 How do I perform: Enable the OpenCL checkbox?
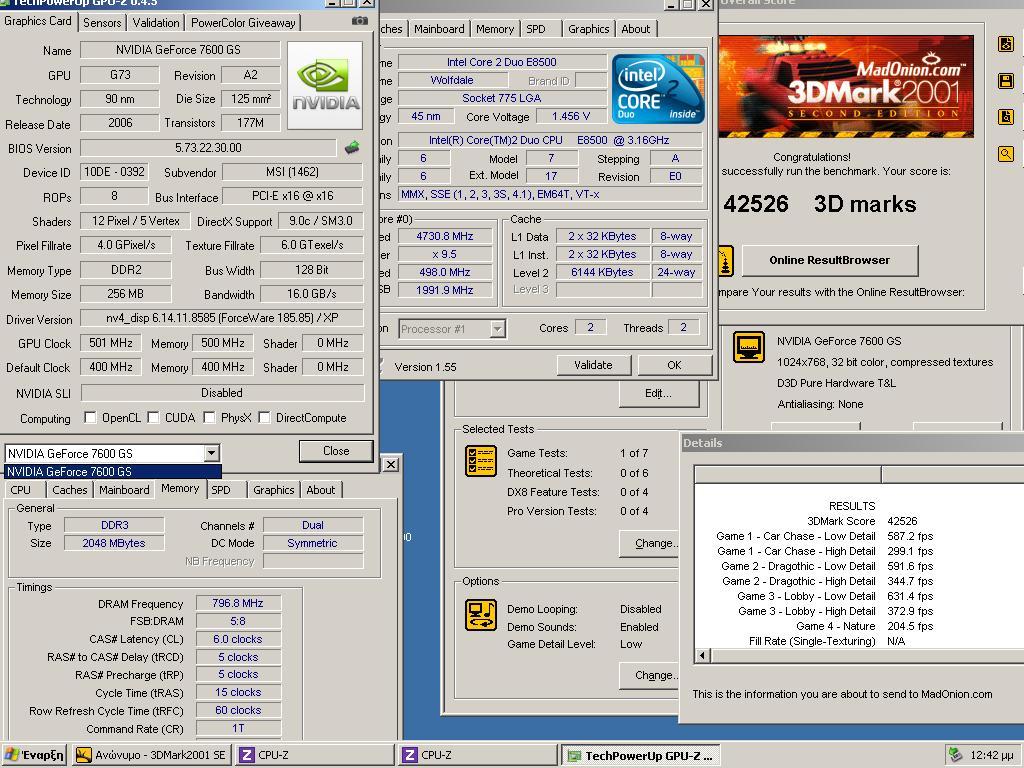[91, 417]
